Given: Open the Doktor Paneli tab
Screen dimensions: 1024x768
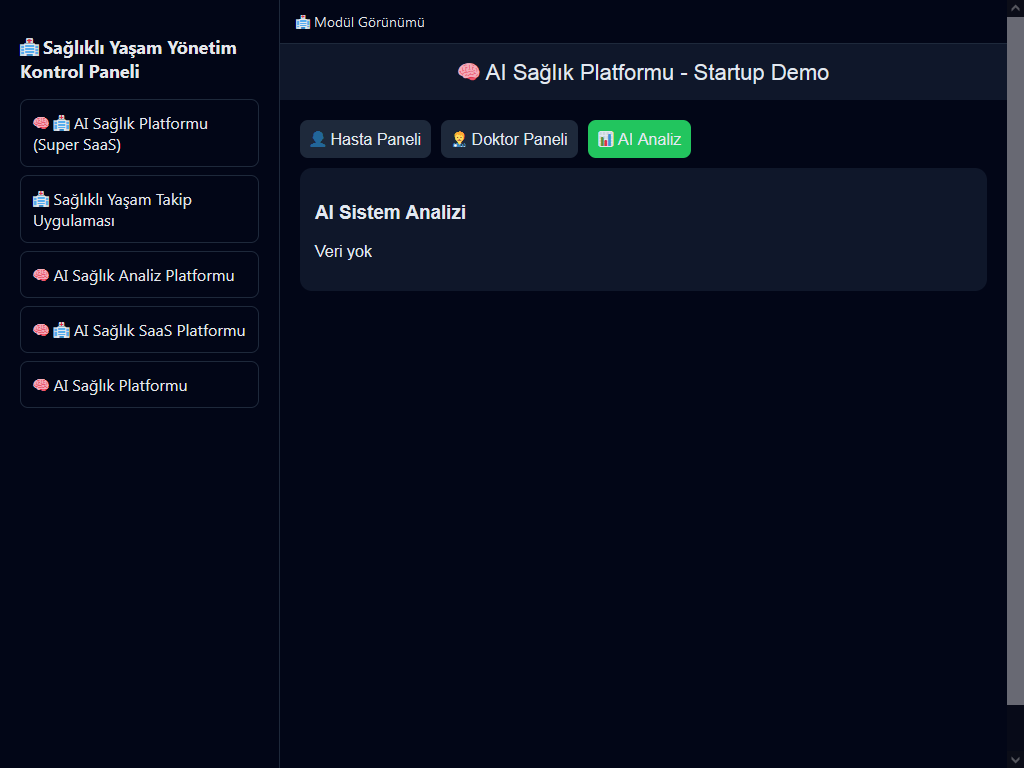Looking at the screenshot, I should point(509,139).
